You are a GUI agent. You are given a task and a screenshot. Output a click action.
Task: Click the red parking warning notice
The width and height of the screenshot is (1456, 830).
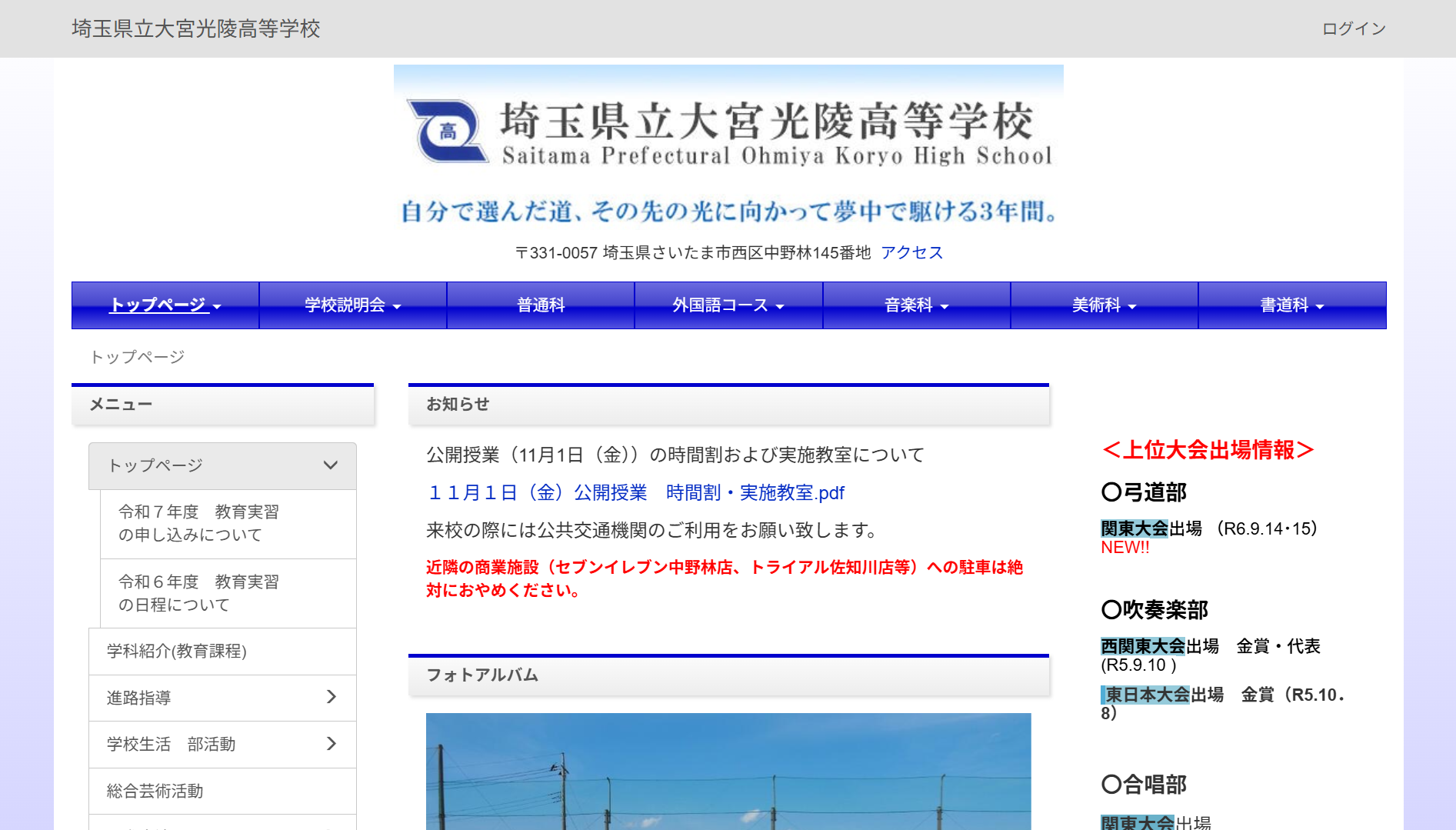click(725, 578)
